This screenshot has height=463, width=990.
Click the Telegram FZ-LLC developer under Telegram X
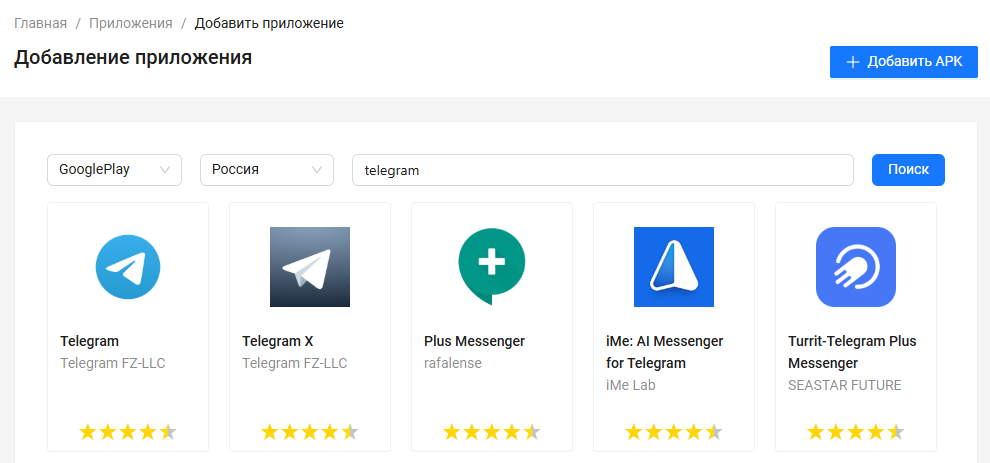[295, 363]
